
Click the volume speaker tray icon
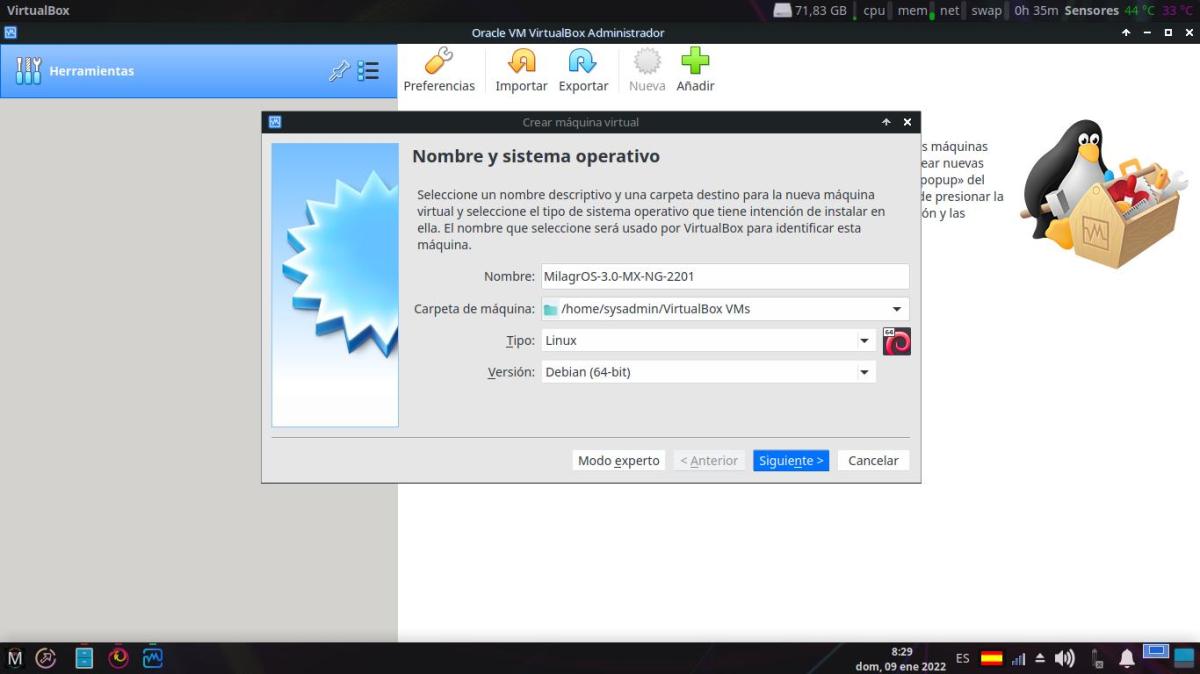(x=1065, y=658)
